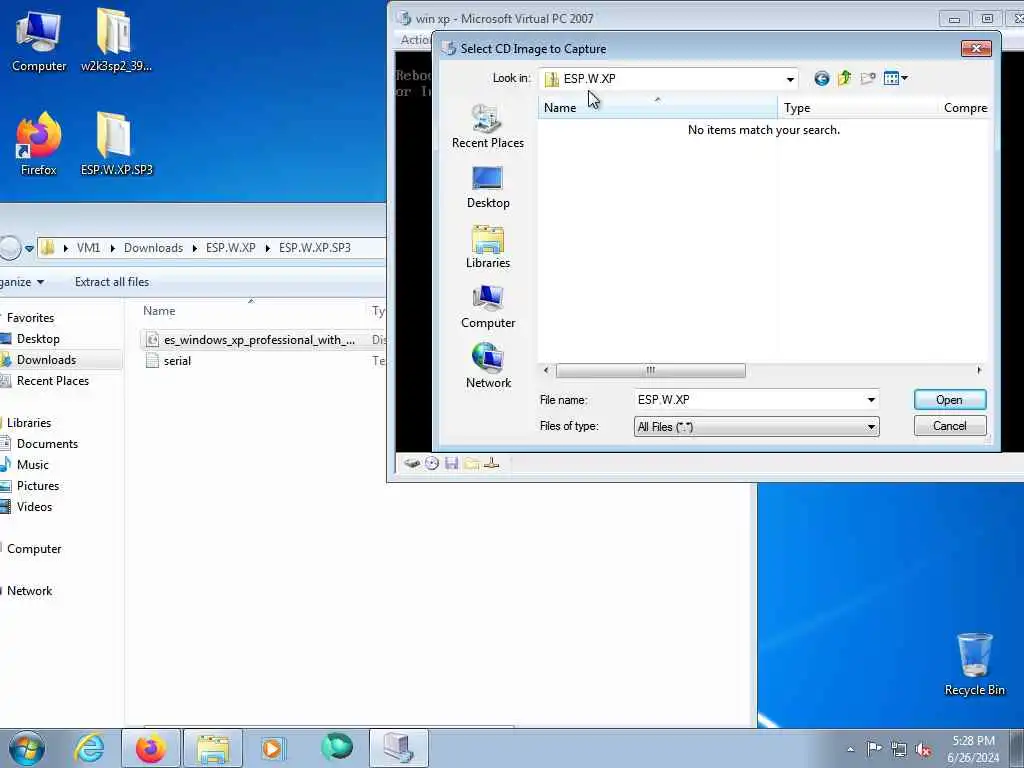Open Explorer back-history dropdown arrow
Viewport: 1024px width, 768px height.
pyautogui.click(x=29, y=248)
